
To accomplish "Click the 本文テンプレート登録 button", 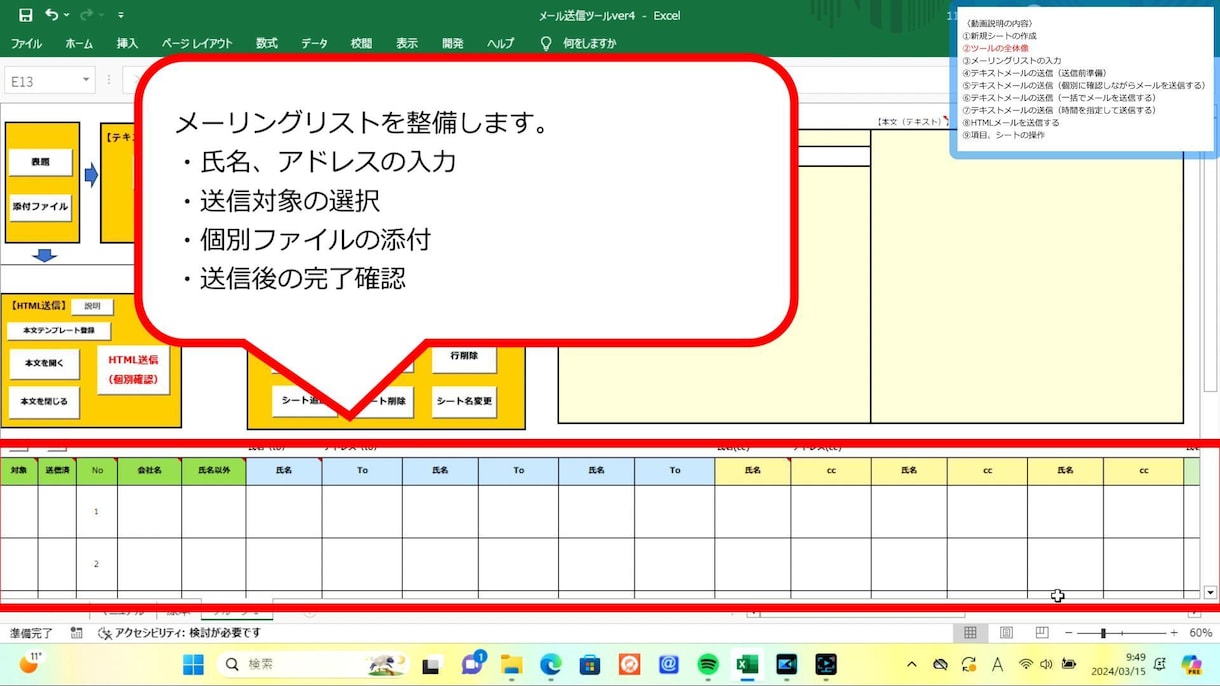I will [x=59, y=331].
